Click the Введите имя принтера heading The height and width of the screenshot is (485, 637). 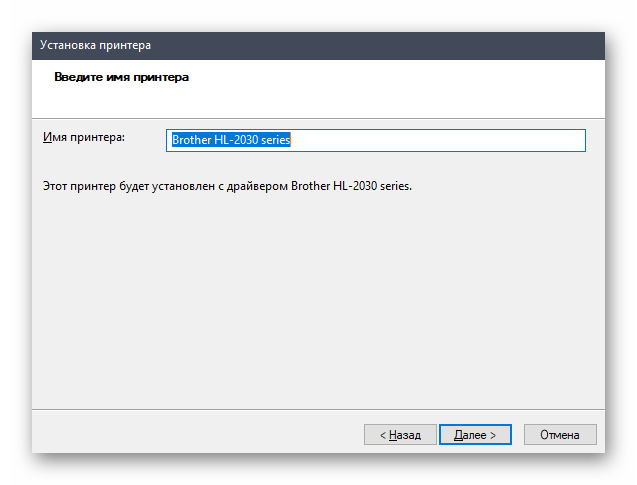pyautogui.click(x=121, y=77)
